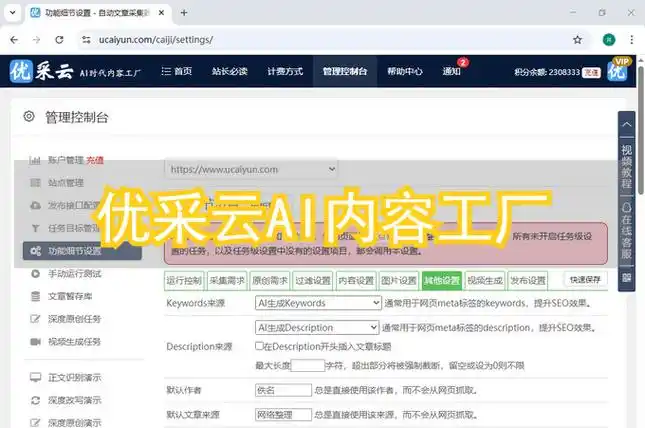Click the 视频生成任务 camera icon

tap(35, 342)
